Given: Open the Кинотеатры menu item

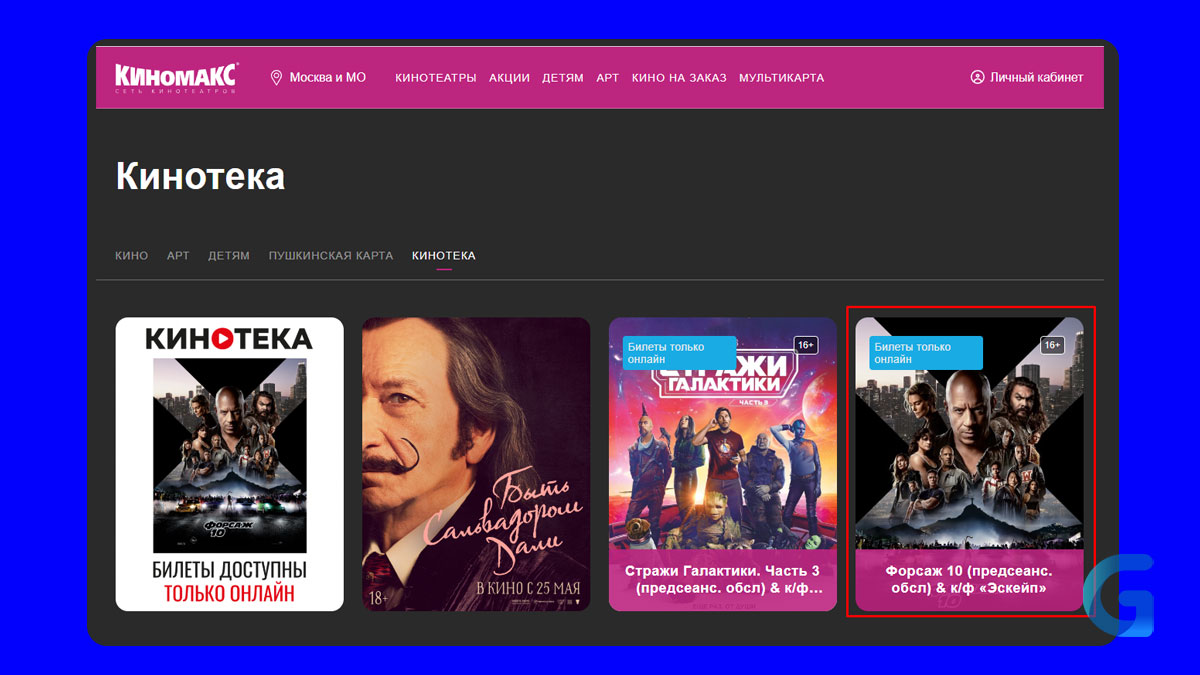Looking at the screenshot, I should (435, 78).
